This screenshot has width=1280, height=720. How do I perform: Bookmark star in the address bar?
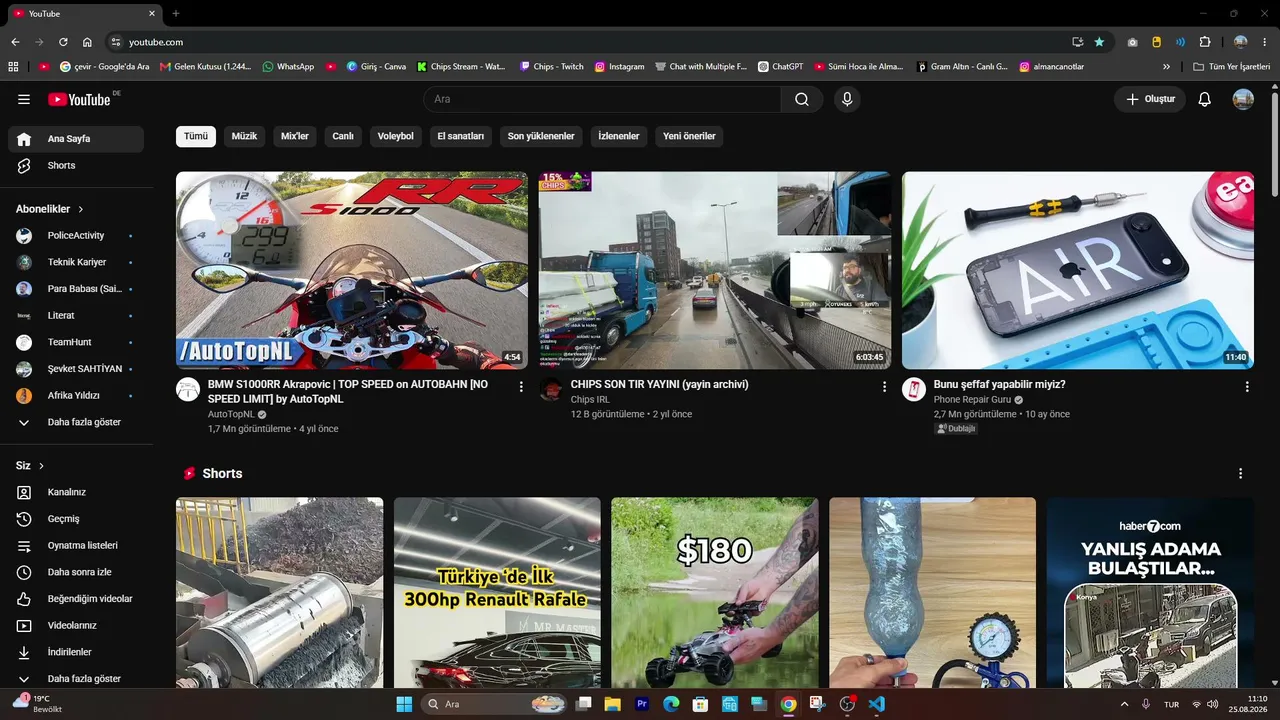click(1100, 42)
